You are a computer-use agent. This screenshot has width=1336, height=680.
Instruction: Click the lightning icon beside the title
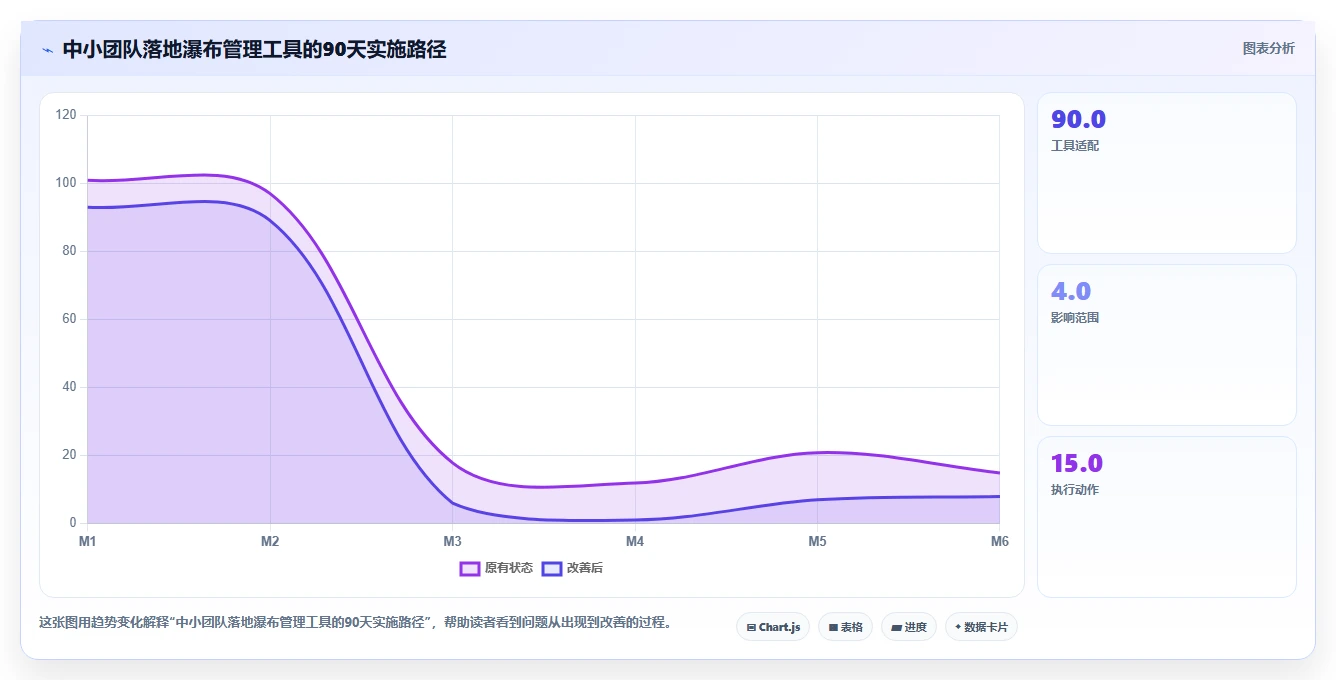tap(47, 49)
